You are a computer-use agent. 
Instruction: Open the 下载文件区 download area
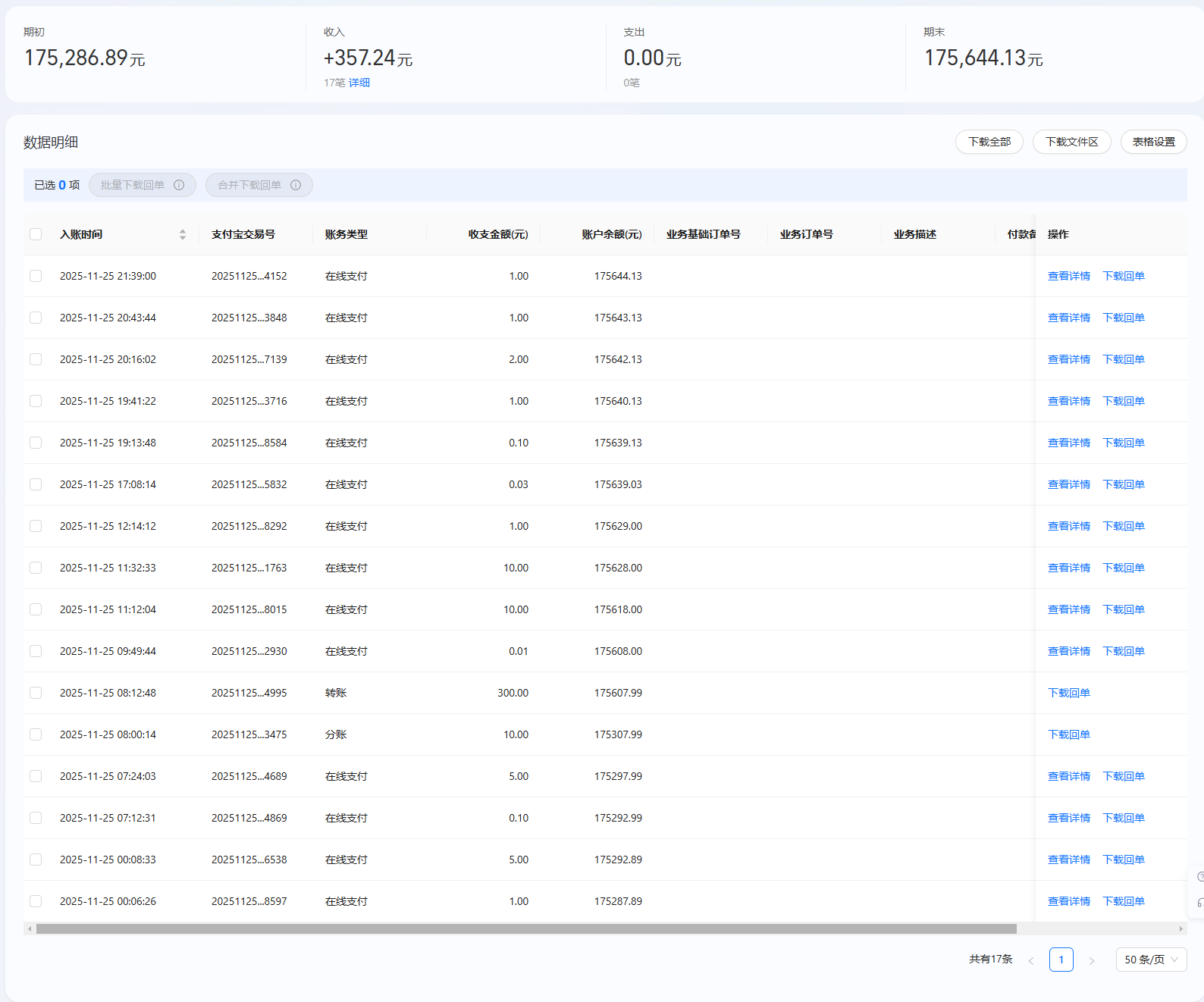pos(1071,142)
